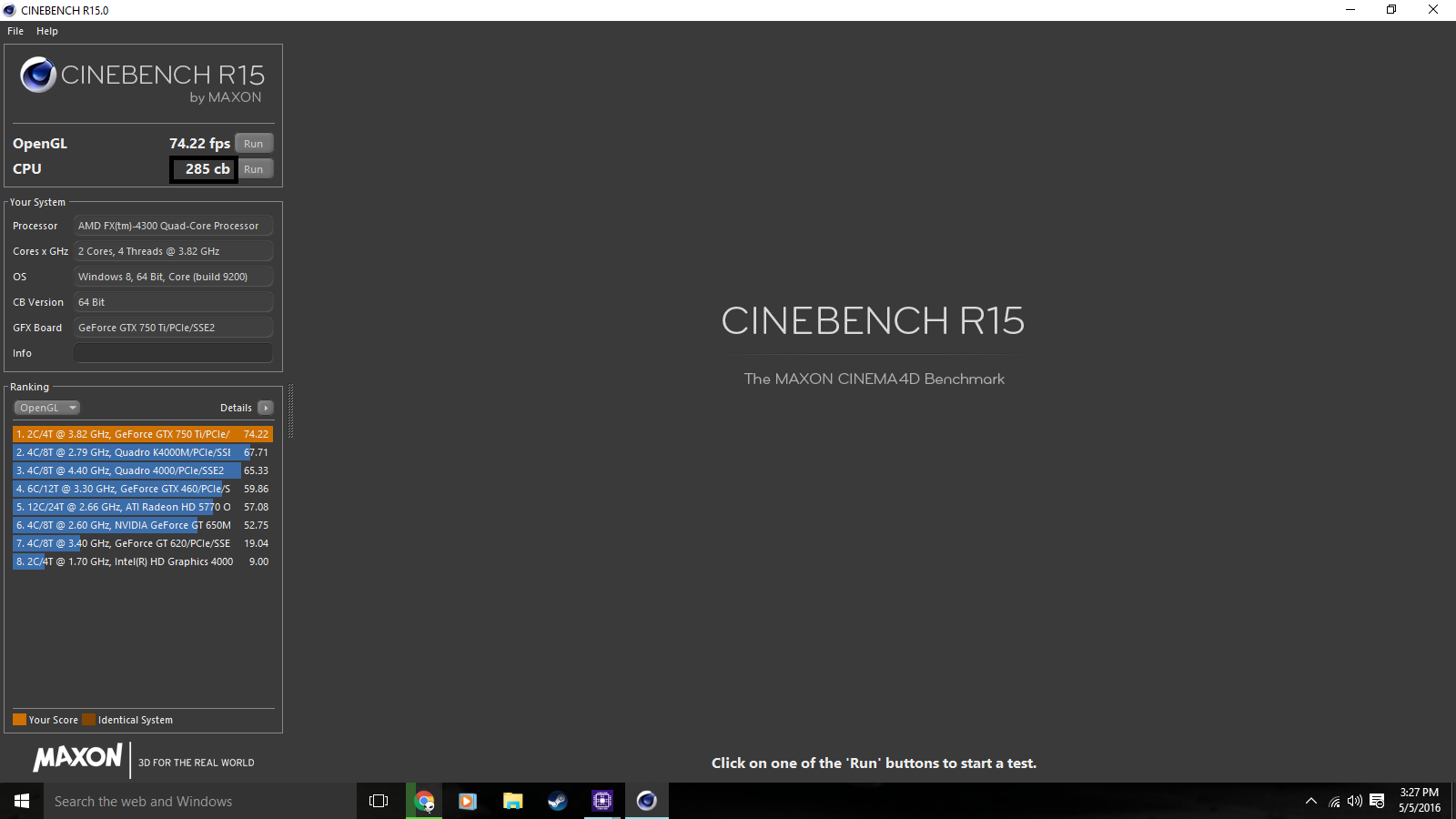Open the Action Center notifications icon
Screen dimensions: 1456x819
[1377, 801]
